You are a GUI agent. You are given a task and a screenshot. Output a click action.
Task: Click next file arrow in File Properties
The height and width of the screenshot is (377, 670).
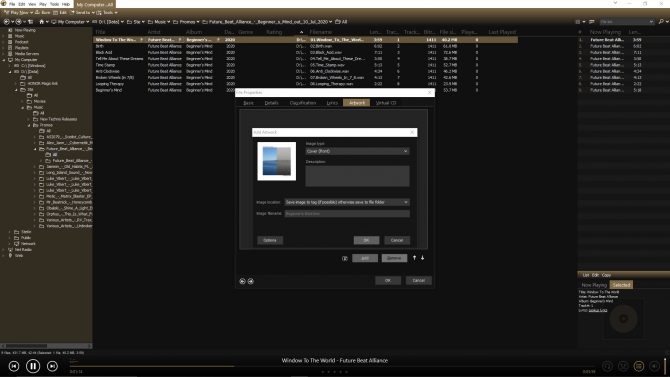click(x=251, y=281)
